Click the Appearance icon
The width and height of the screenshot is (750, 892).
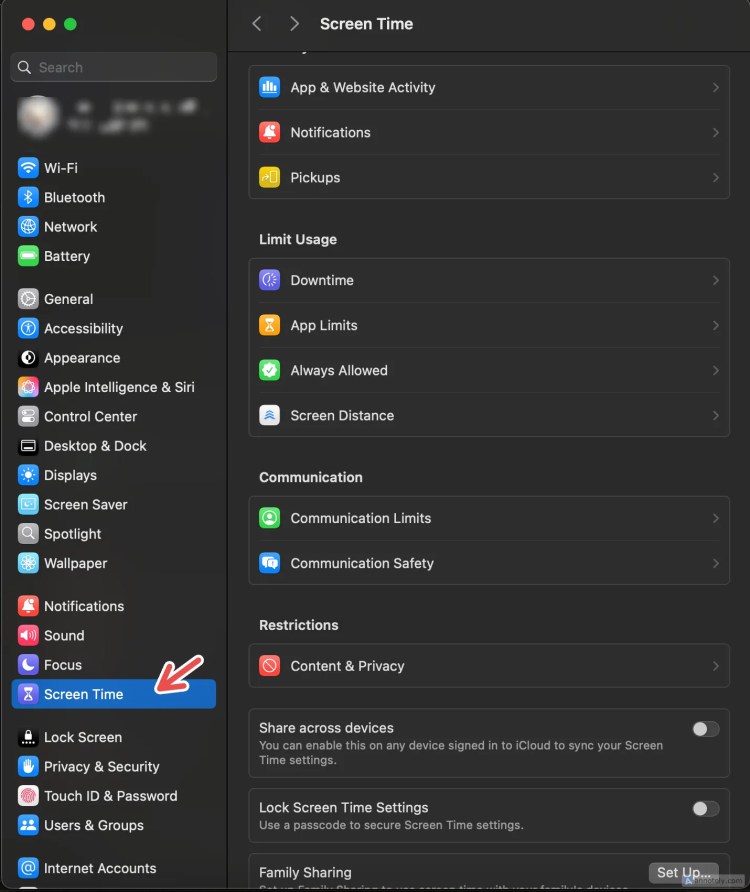[28, 358]
